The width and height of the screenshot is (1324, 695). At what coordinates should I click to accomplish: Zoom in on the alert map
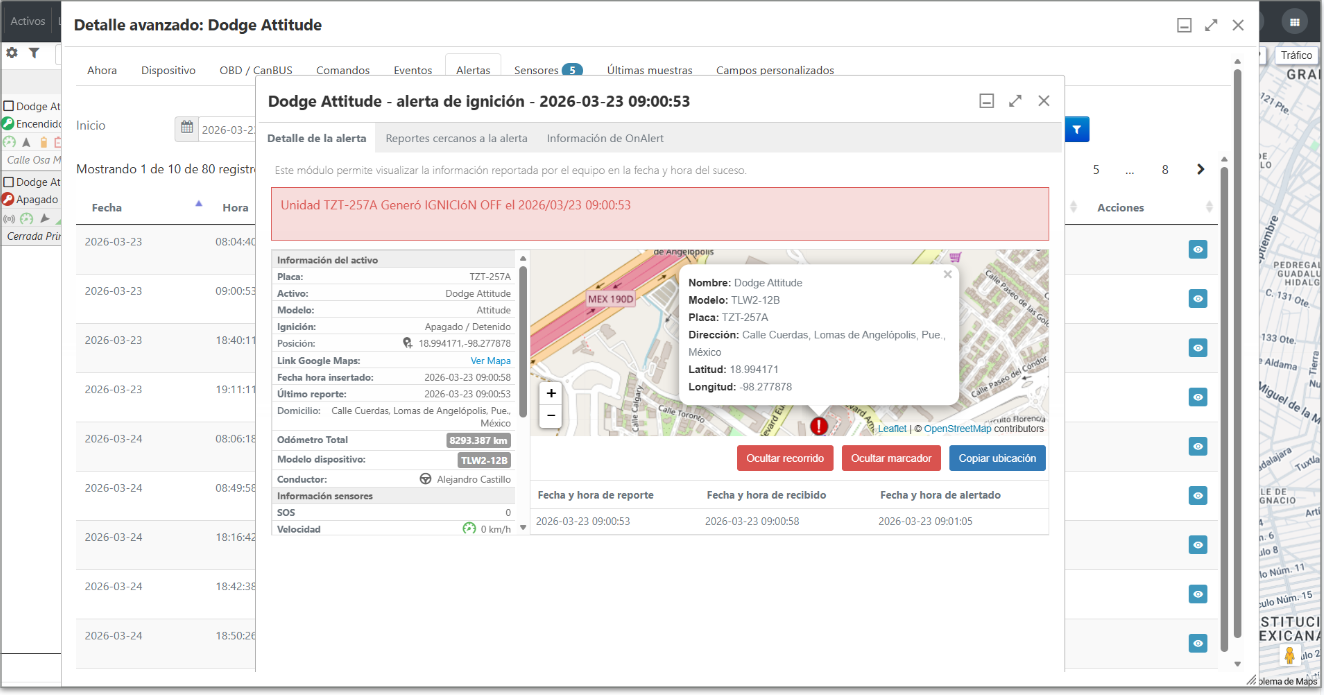point(551,393)
